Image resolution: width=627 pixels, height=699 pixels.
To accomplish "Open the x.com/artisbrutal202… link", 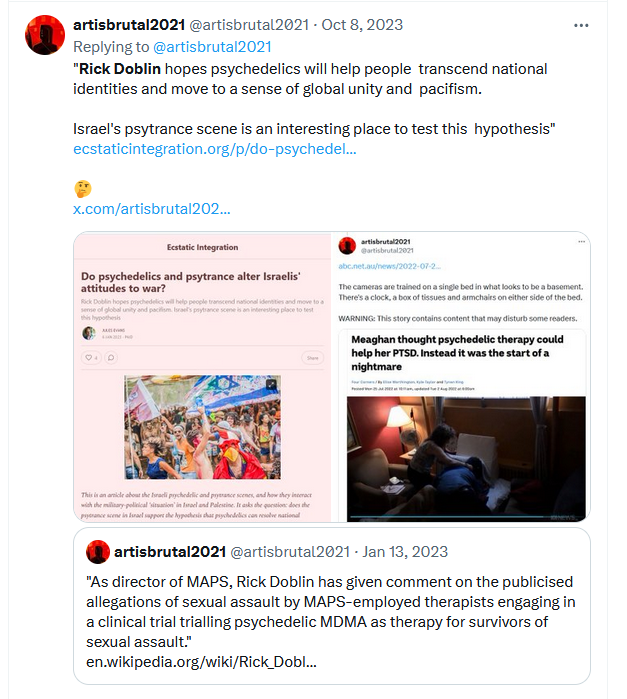I will pyautogui.click(x=152, y=209).
